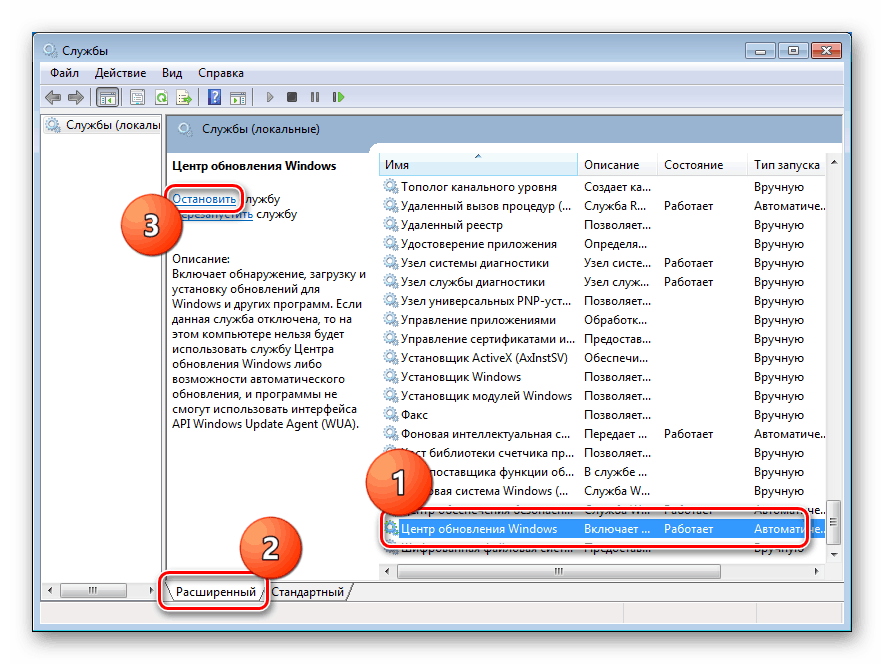The width and height of the screenshot is (884, 664).
Task: Start the service with the Play icon
Action: (269, 98)
